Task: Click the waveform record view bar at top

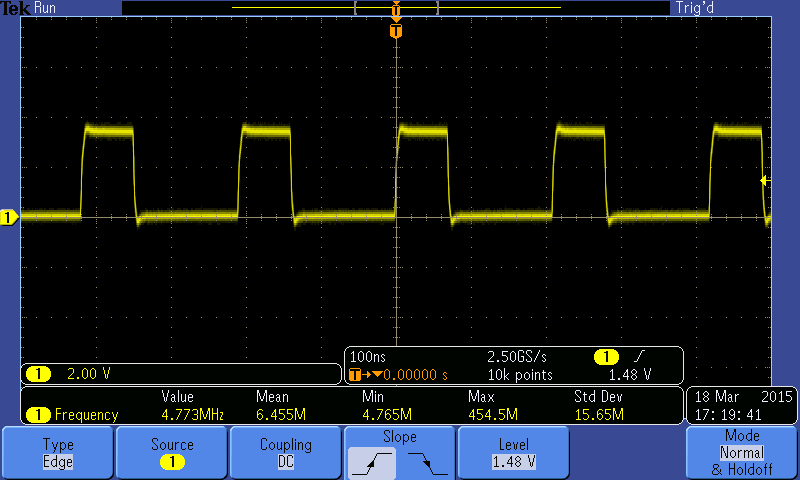Action: tap(396, 8)
